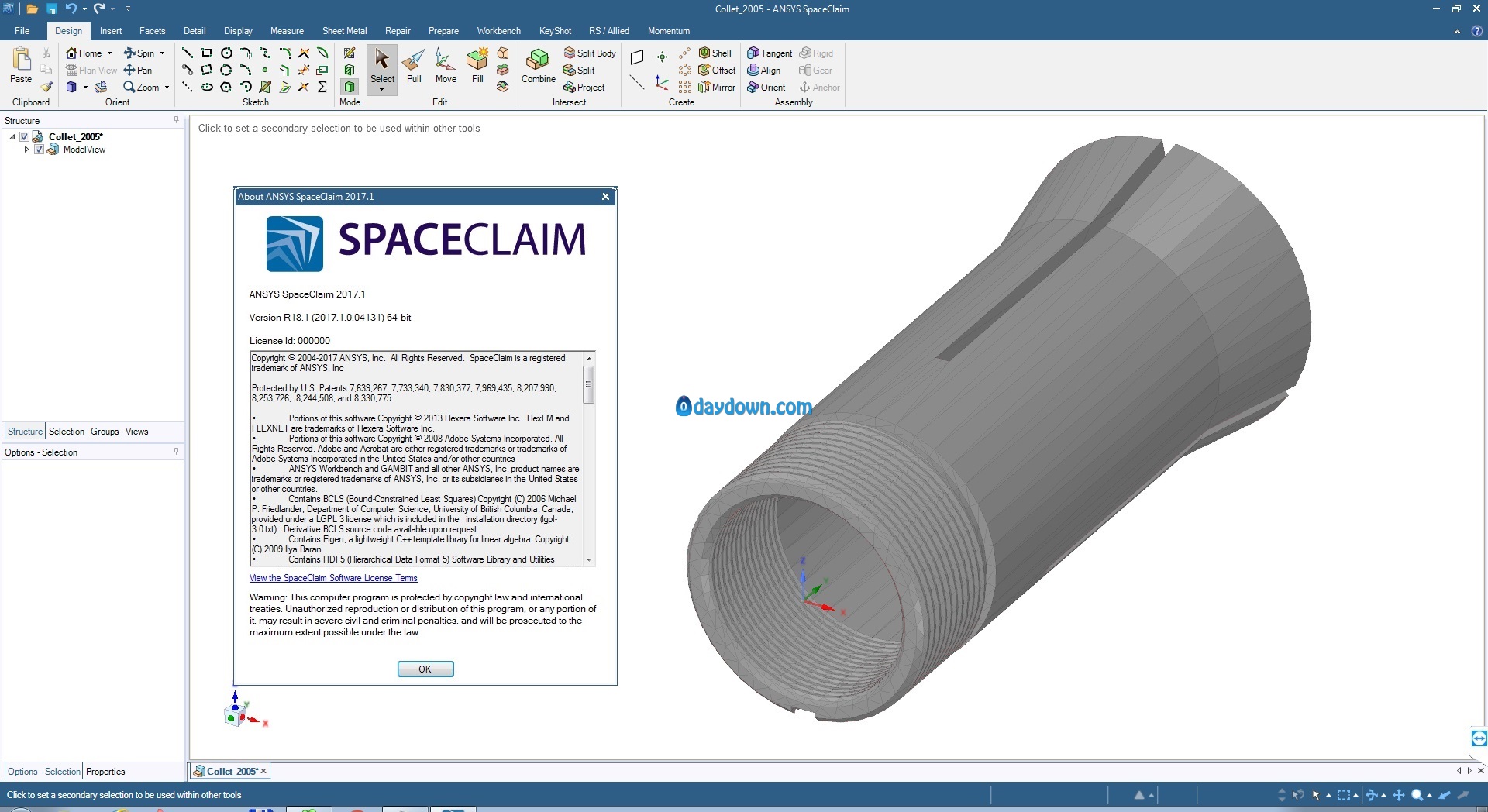Switch to the Sheet Metal ribbon tab

coord(344,31)
